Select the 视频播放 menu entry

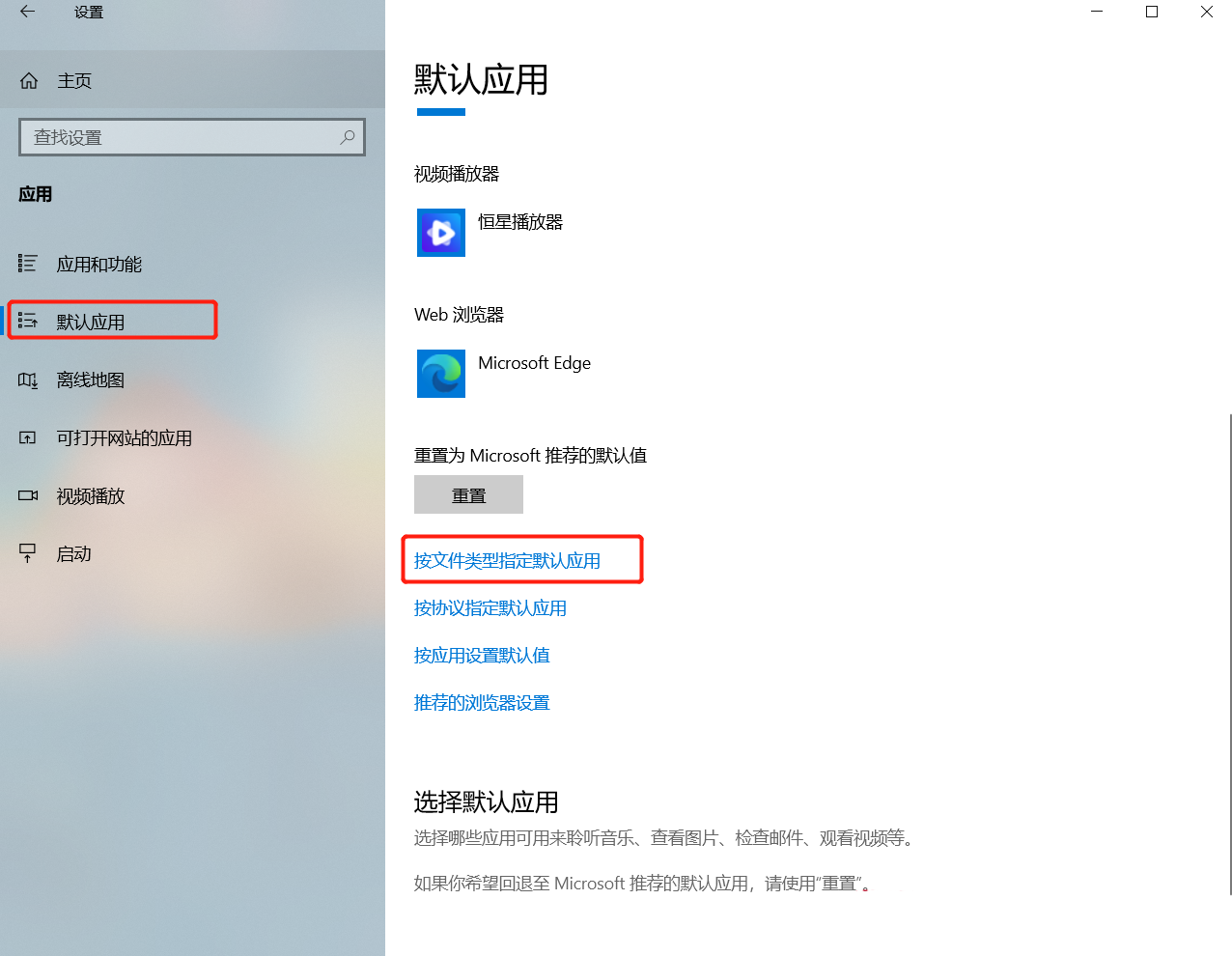91,496
